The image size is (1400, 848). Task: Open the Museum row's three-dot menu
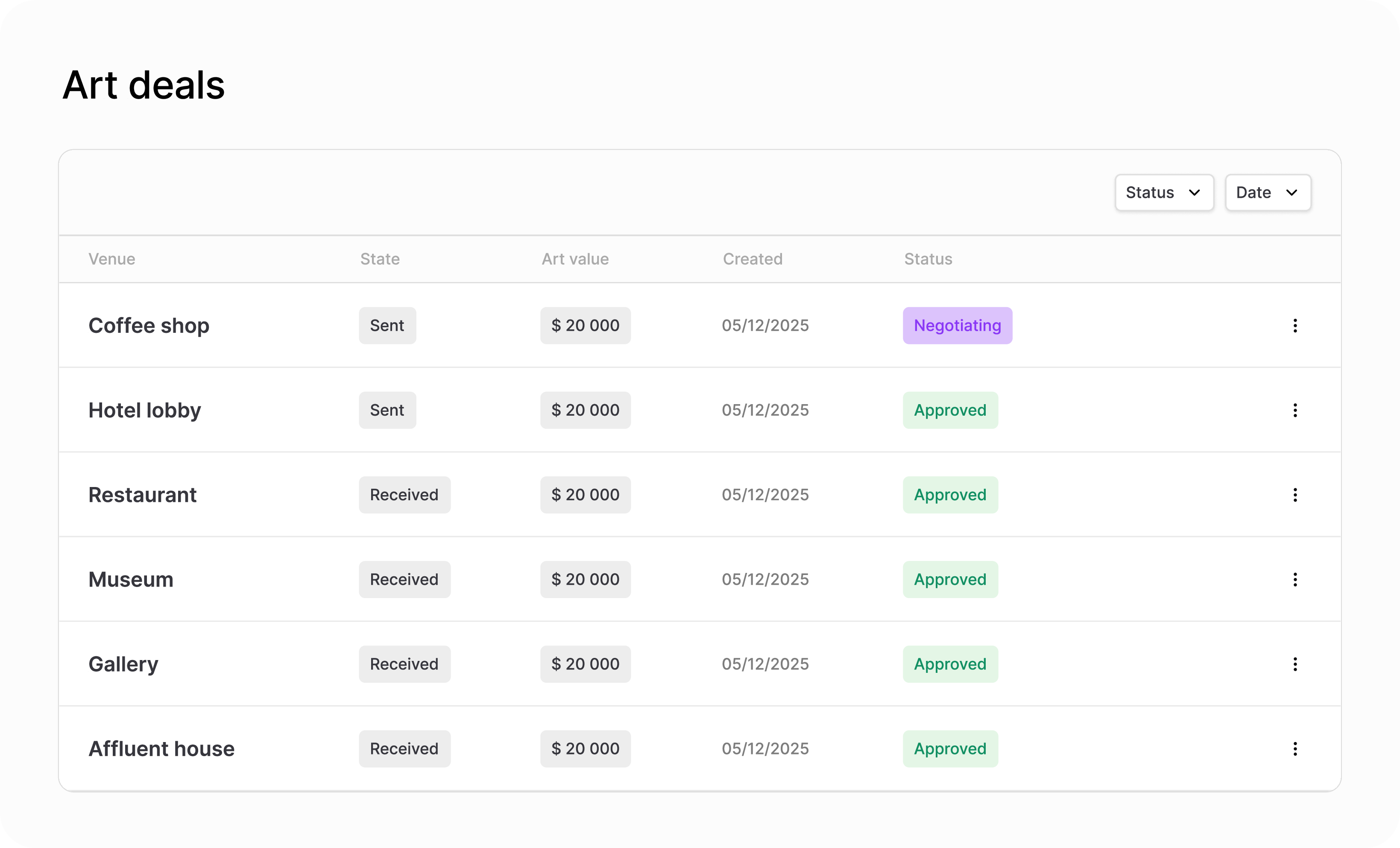[1295, 580]
